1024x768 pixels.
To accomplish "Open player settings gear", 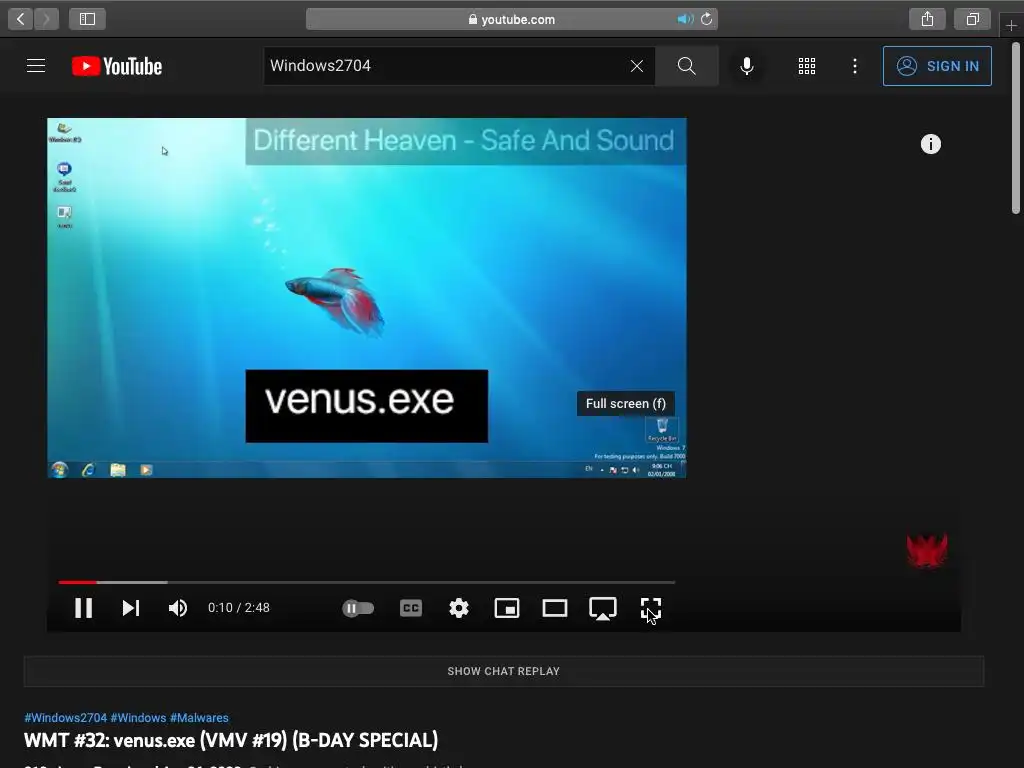I will [x=459, y=608].
